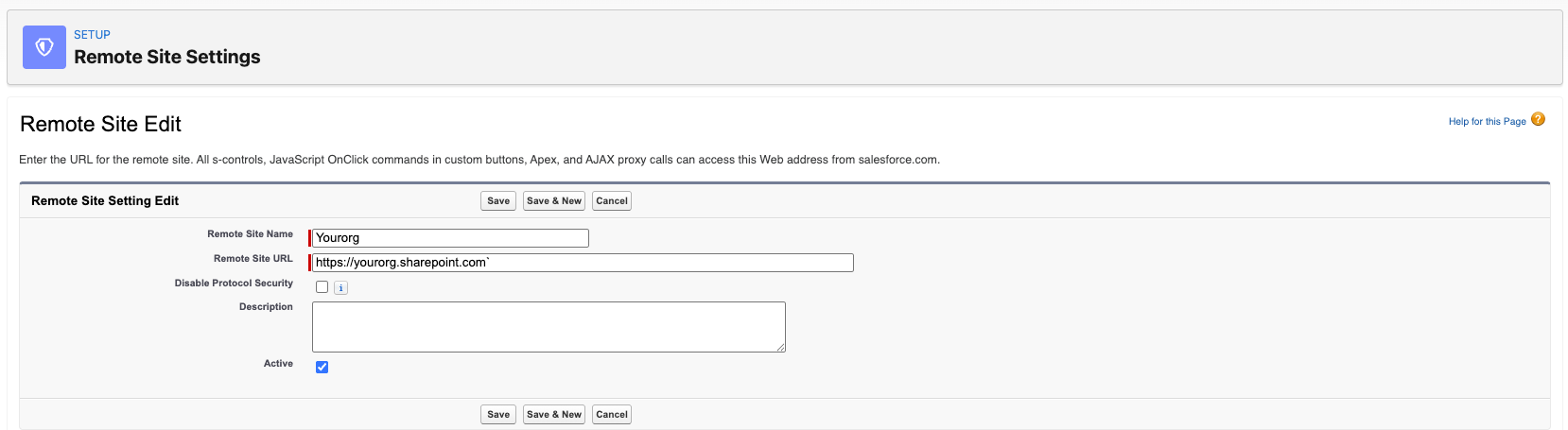
Task: Click the bottom Save button
Action: tap(498, 415)
